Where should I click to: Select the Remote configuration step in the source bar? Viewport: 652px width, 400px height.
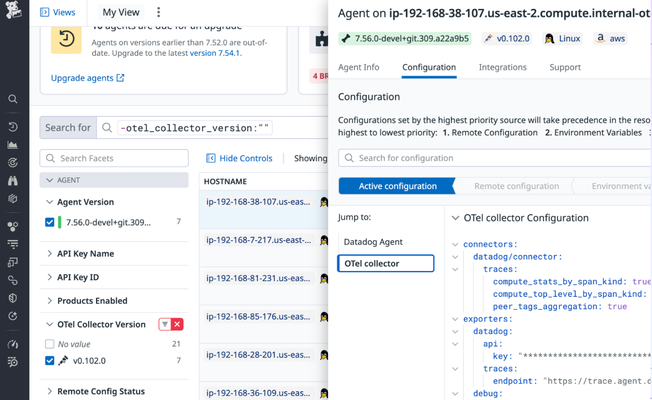516,186
